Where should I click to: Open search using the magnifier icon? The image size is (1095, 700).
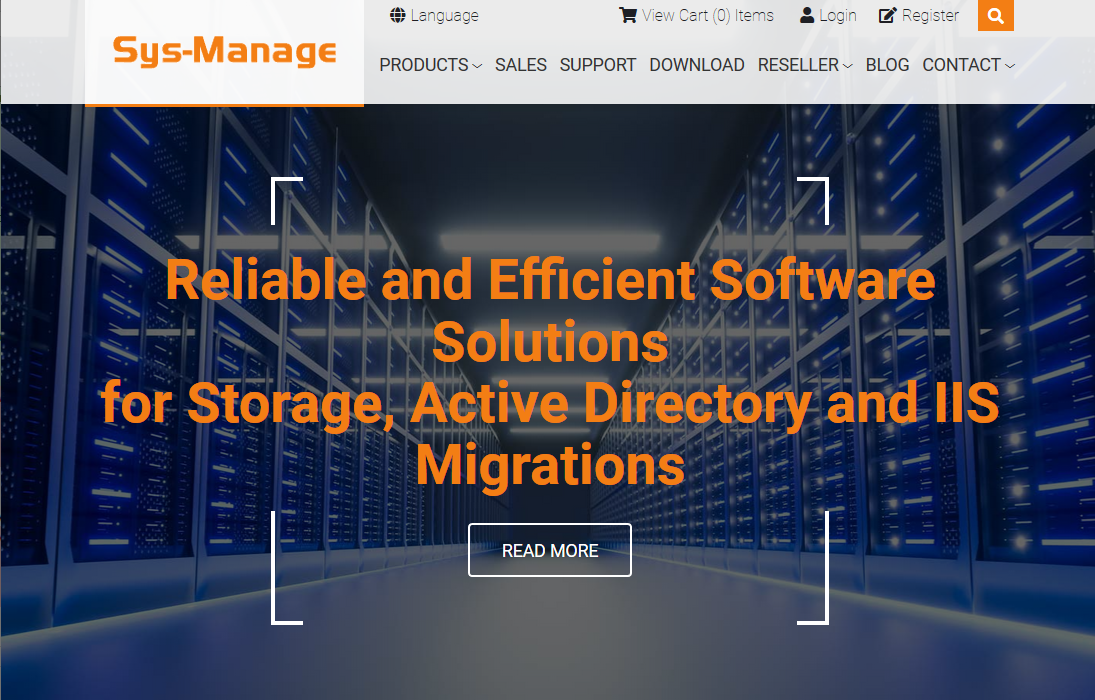[x=995, y=16]
